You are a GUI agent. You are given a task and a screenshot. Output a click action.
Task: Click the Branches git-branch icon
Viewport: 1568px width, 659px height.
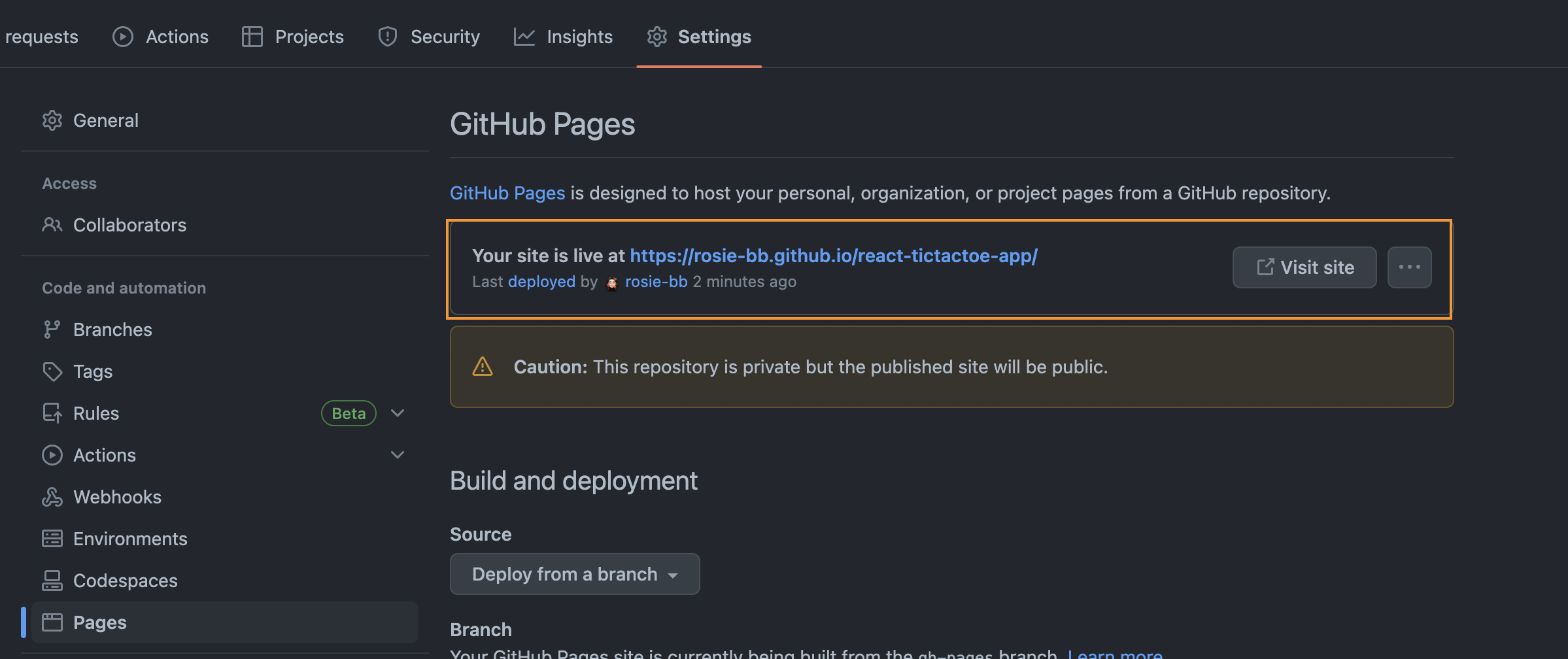pos(52,329)
